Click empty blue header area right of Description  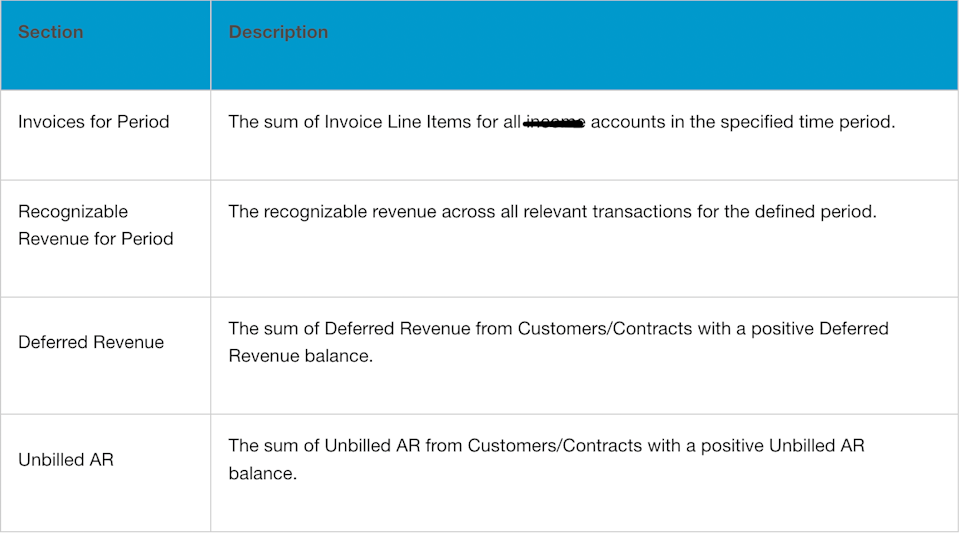[x=643, y=44]
